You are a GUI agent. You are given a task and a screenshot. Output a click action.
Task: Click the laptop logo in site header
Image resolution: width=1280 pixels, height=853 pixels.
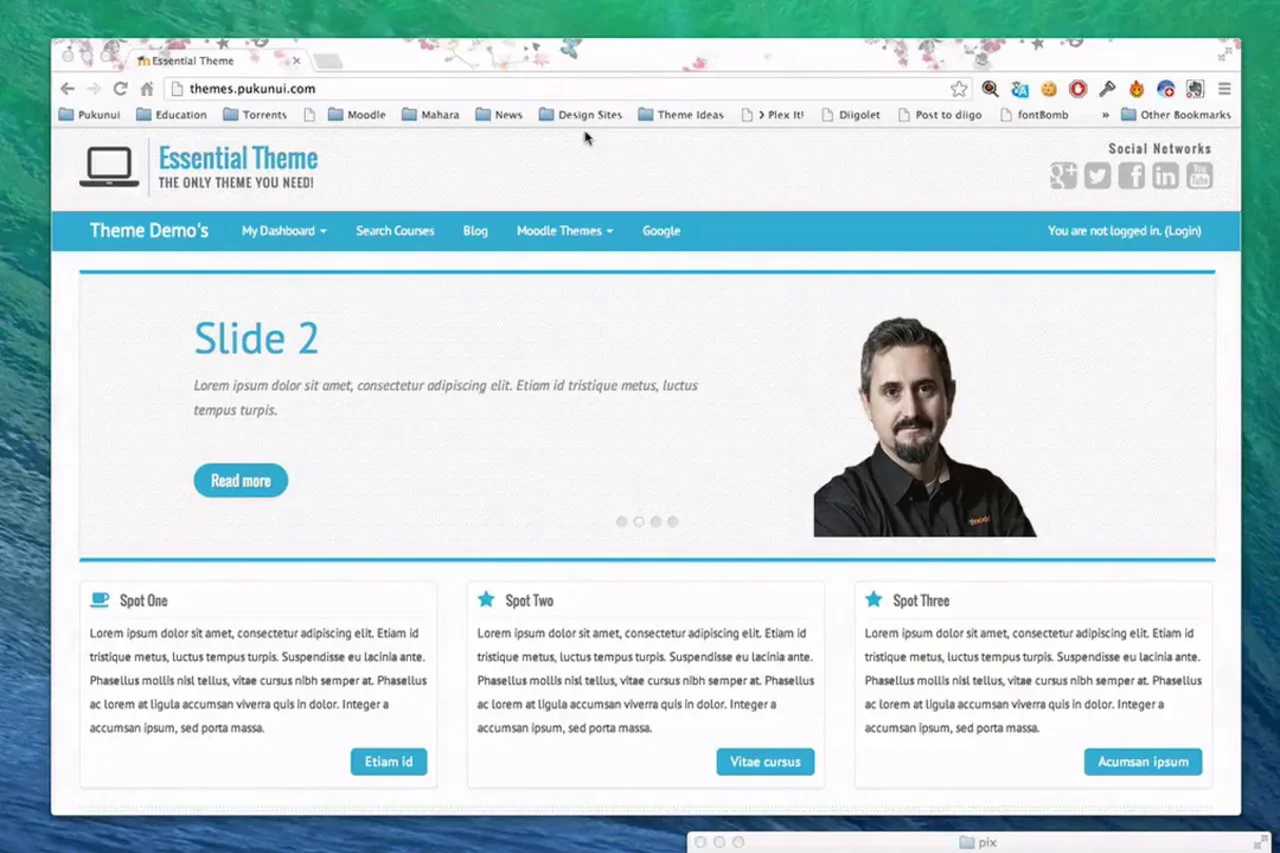point(109,167)
